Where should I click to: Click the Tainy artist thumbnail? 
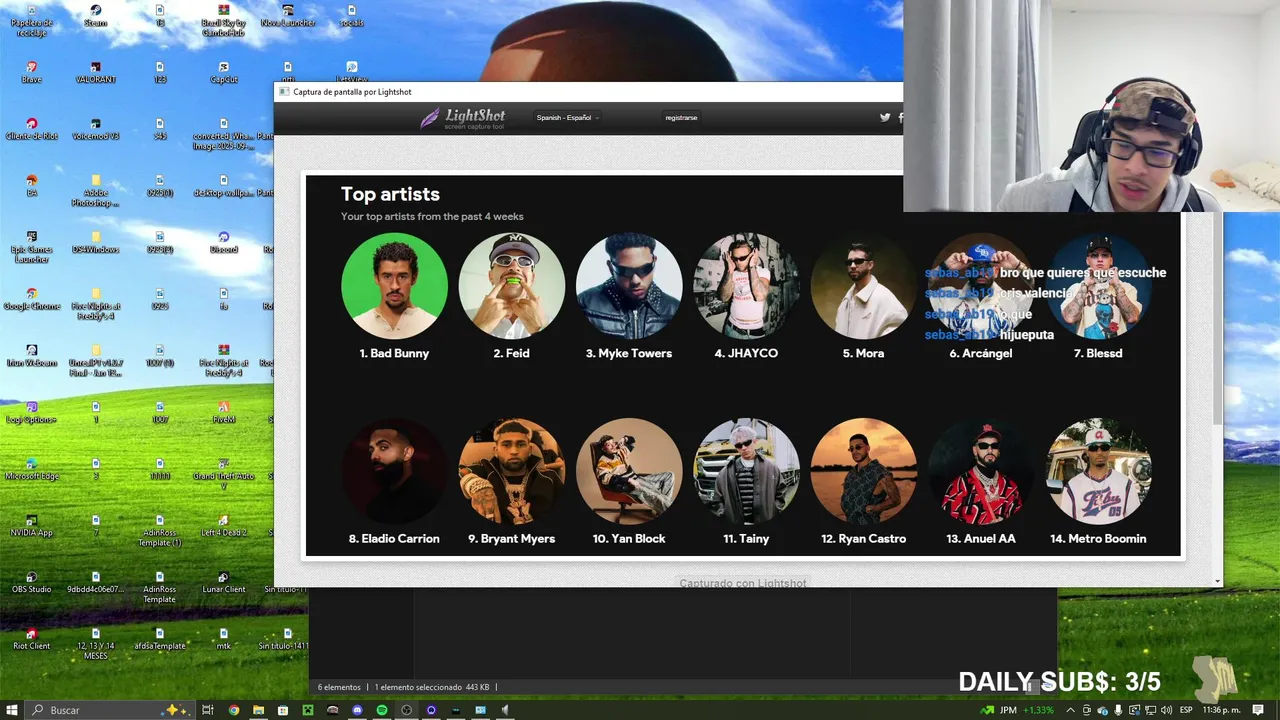pyautogui.click(x=746, y=471)
